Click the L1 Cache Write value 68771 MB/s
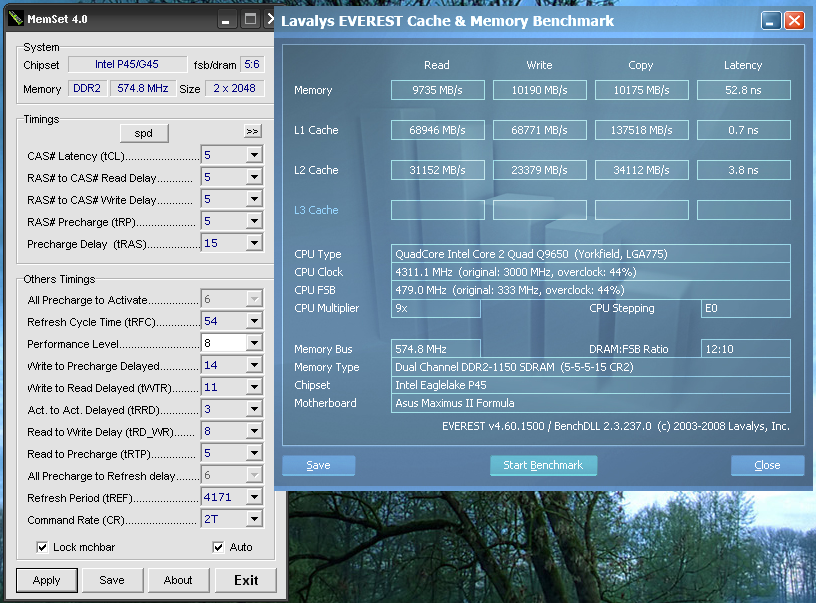 point(540,130)
